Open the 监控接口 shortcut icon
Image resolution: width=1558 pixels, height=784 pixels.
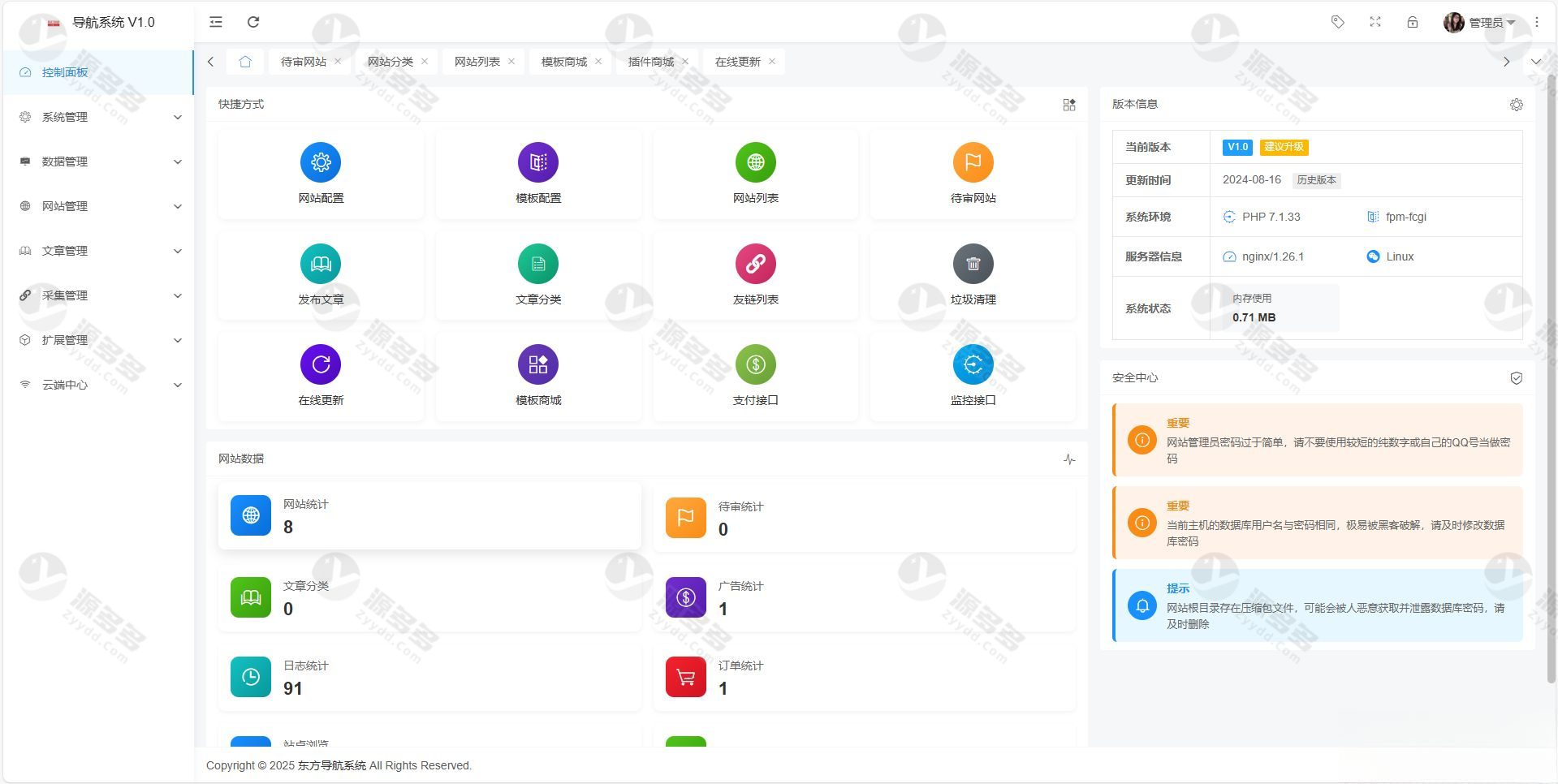point(973,364)
